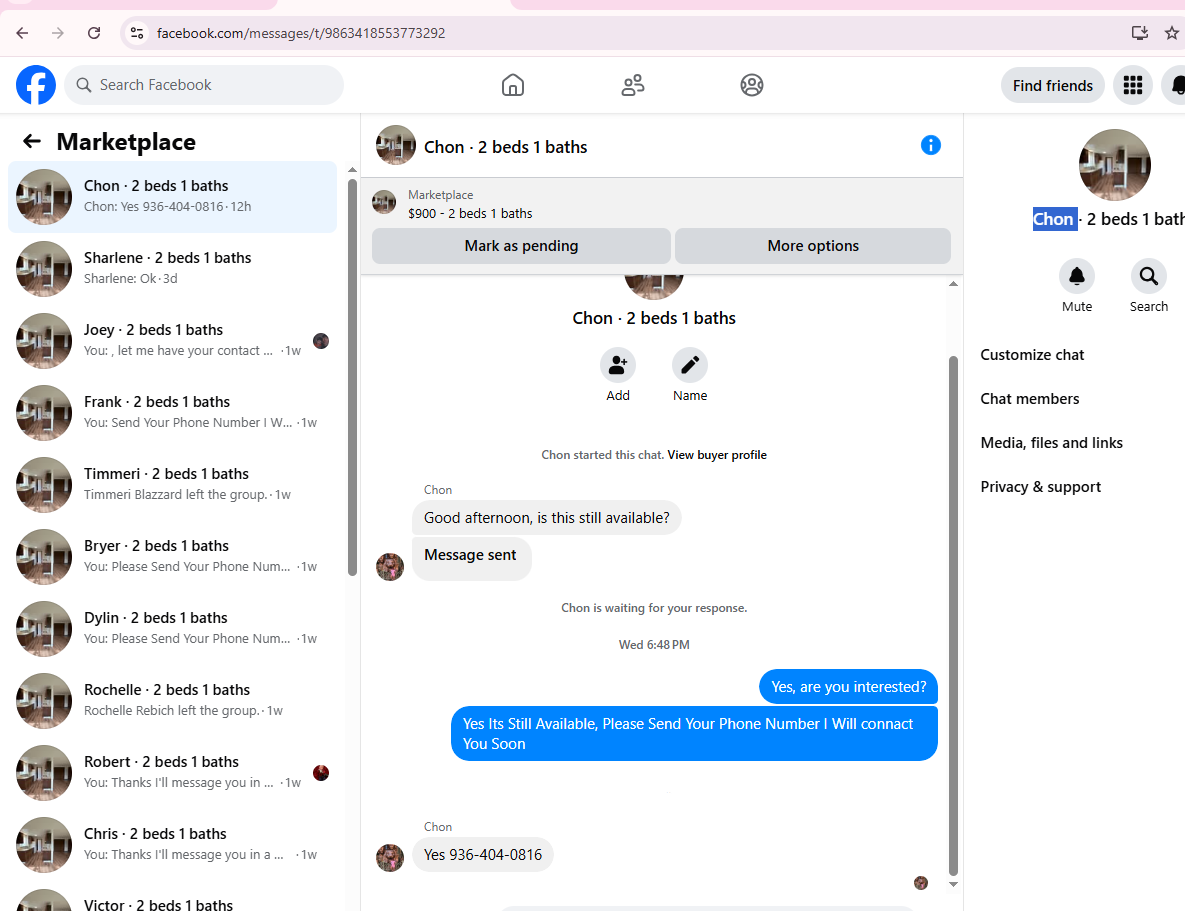
Task: Click the Name pencil icon
Action: (689, 365)
